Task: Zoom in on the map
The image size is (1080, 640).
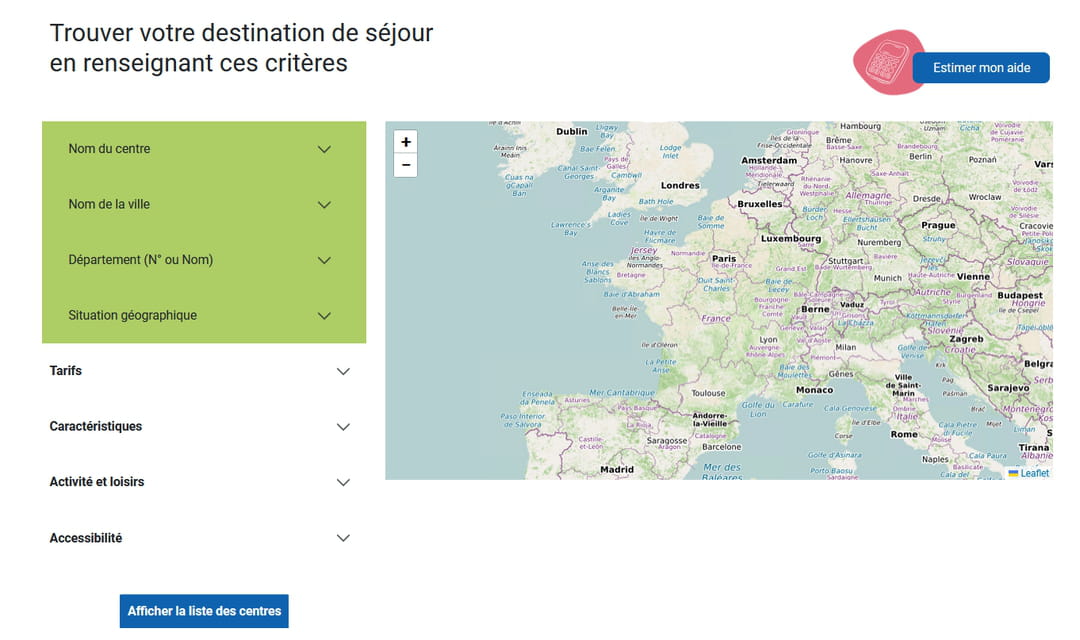Action: pos(405,142)
